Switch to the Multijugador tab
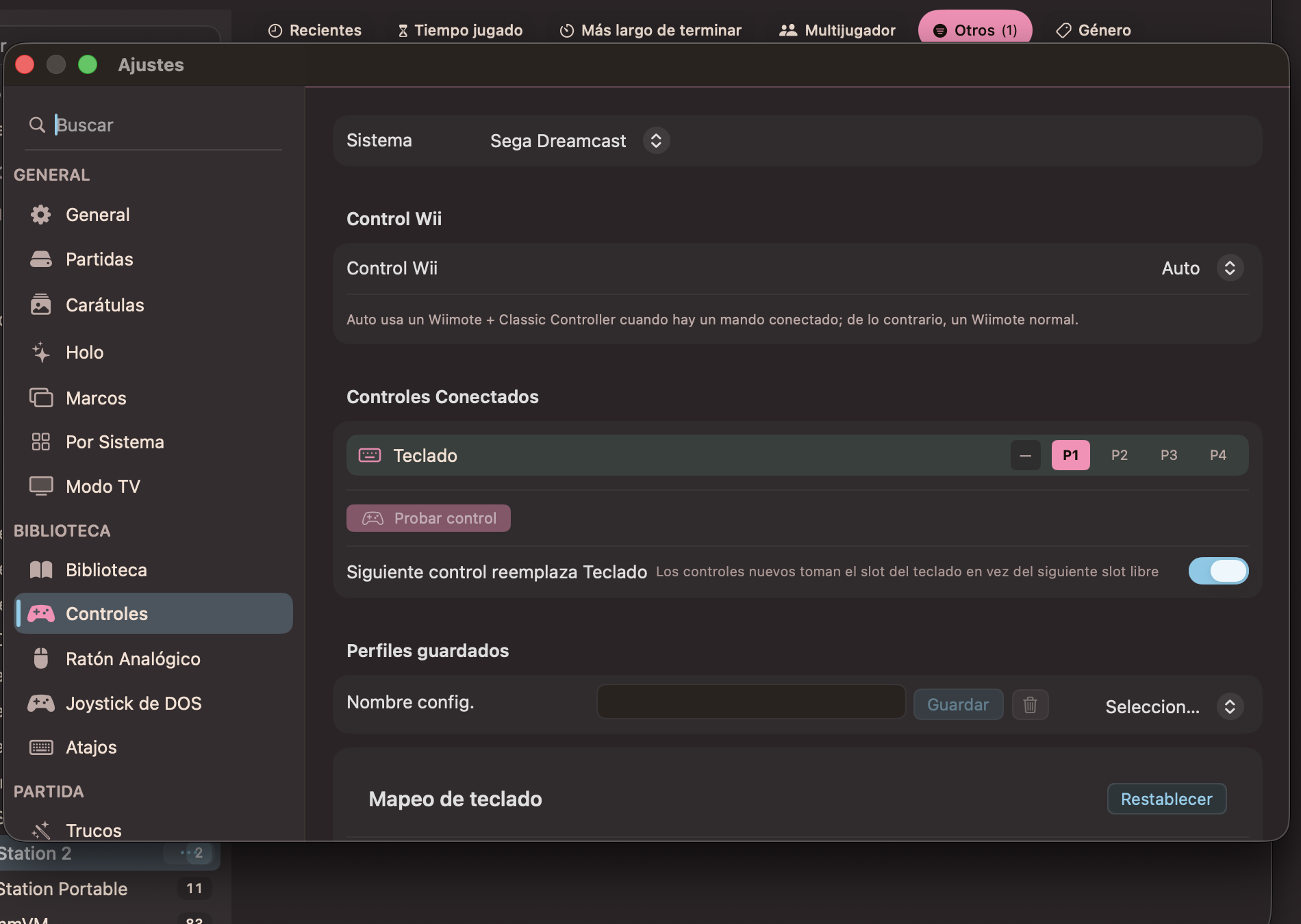Image resolution: width=1301 pixels, height=924 pixels. [837, 30]
